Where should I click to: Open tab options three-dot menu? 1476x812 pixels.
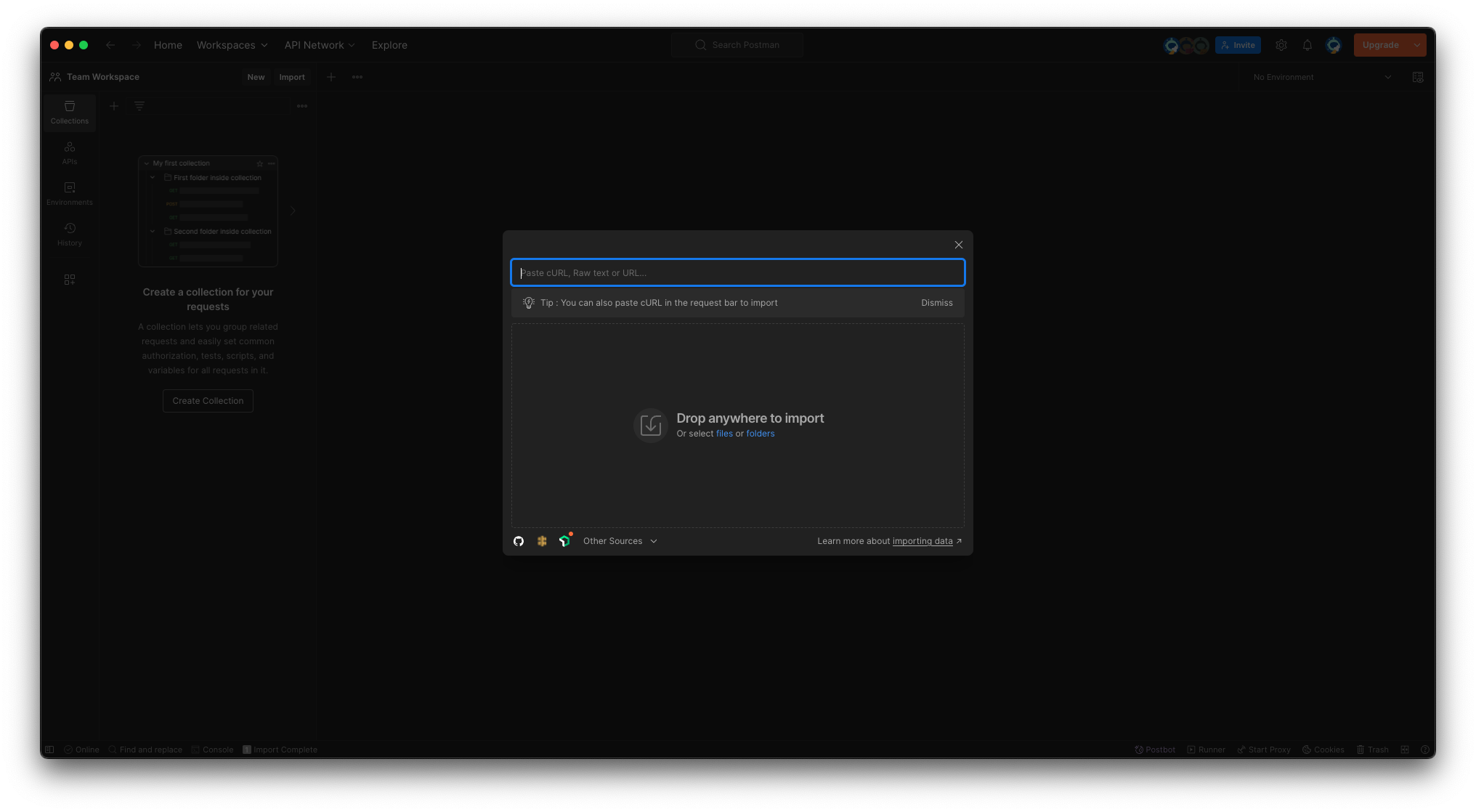[357, 77]
